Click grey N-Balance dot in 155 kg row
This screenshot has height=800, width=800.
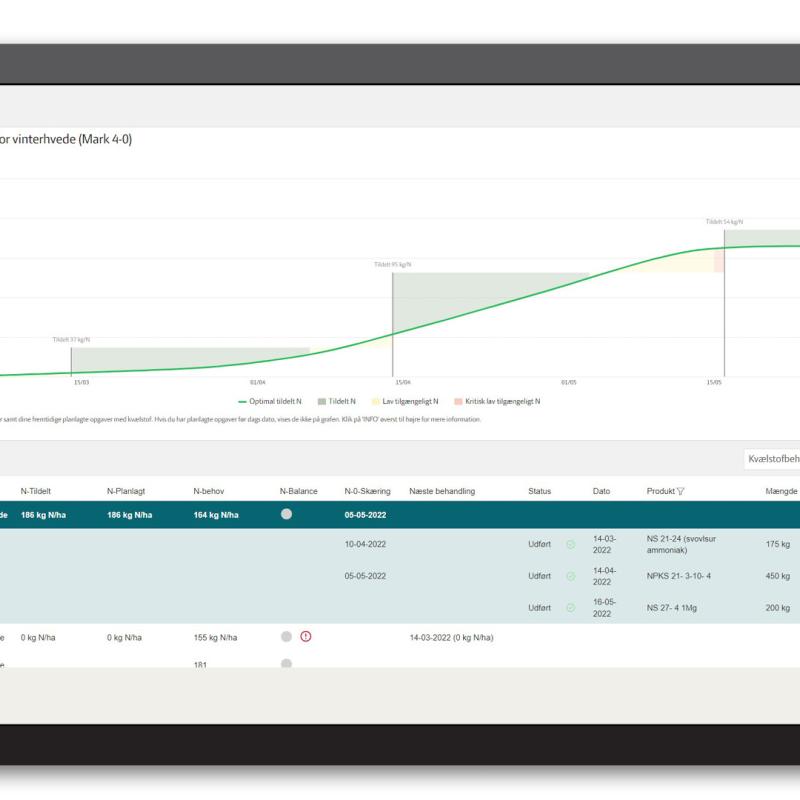point(287,636)
